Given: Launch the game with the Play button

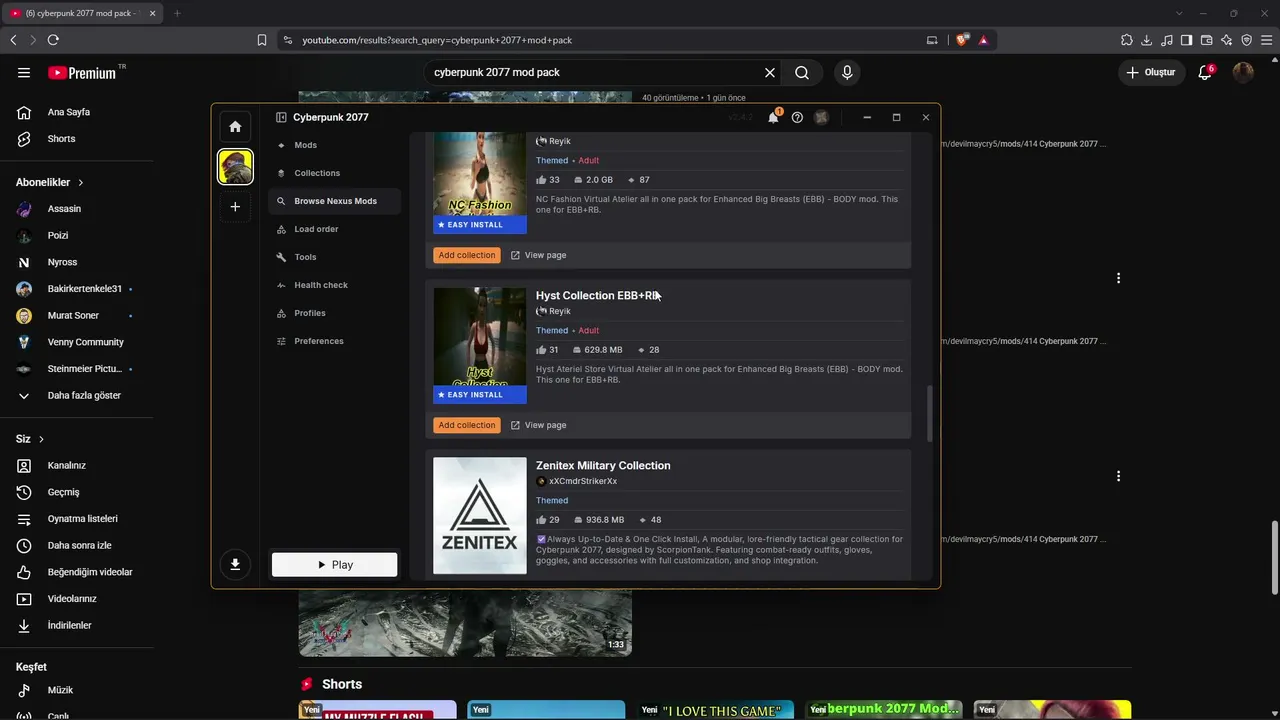Looking at the screenshot, I should [334, 565].
